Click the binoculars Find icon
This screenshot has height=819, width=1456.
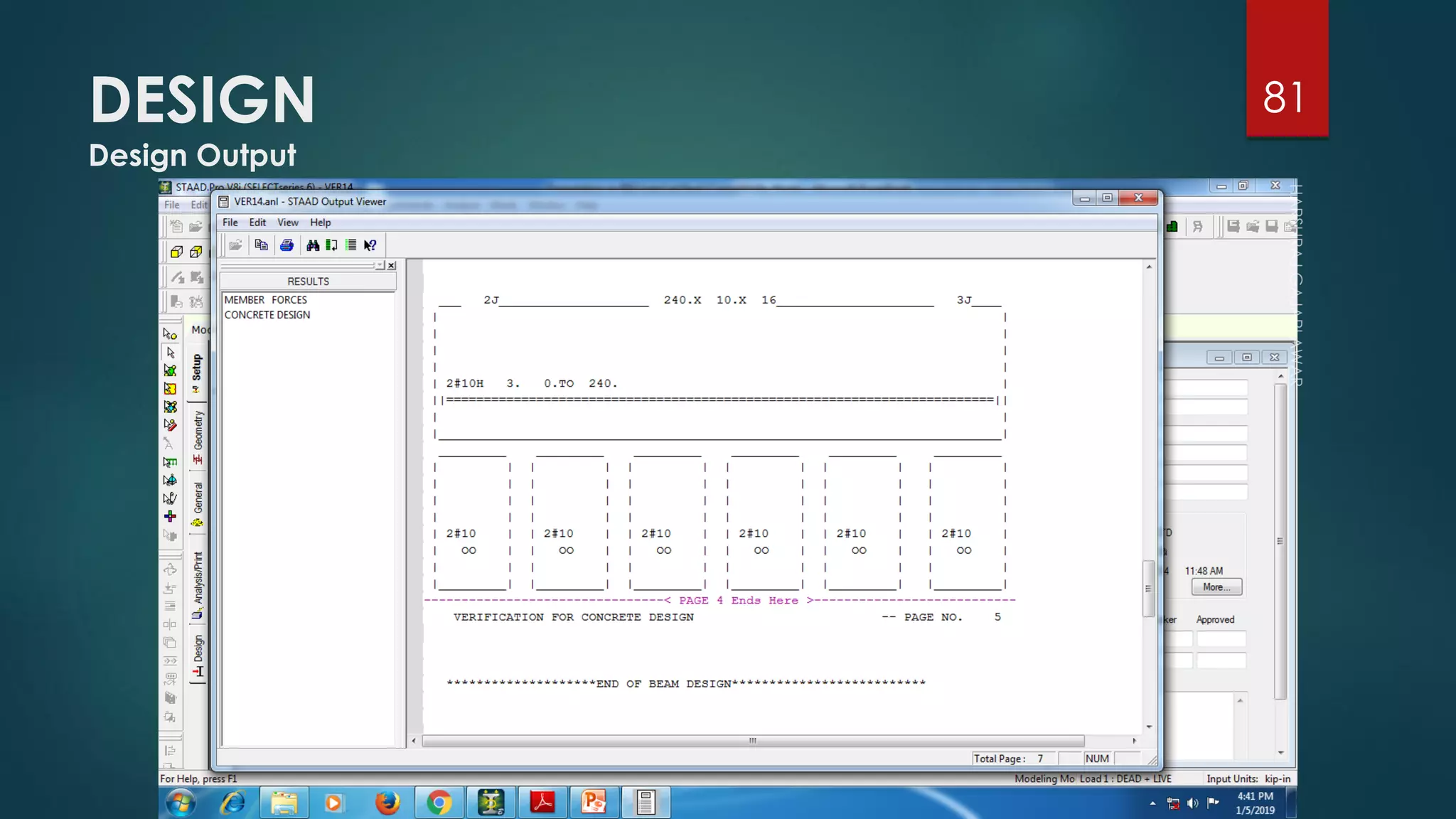(313, 245)
